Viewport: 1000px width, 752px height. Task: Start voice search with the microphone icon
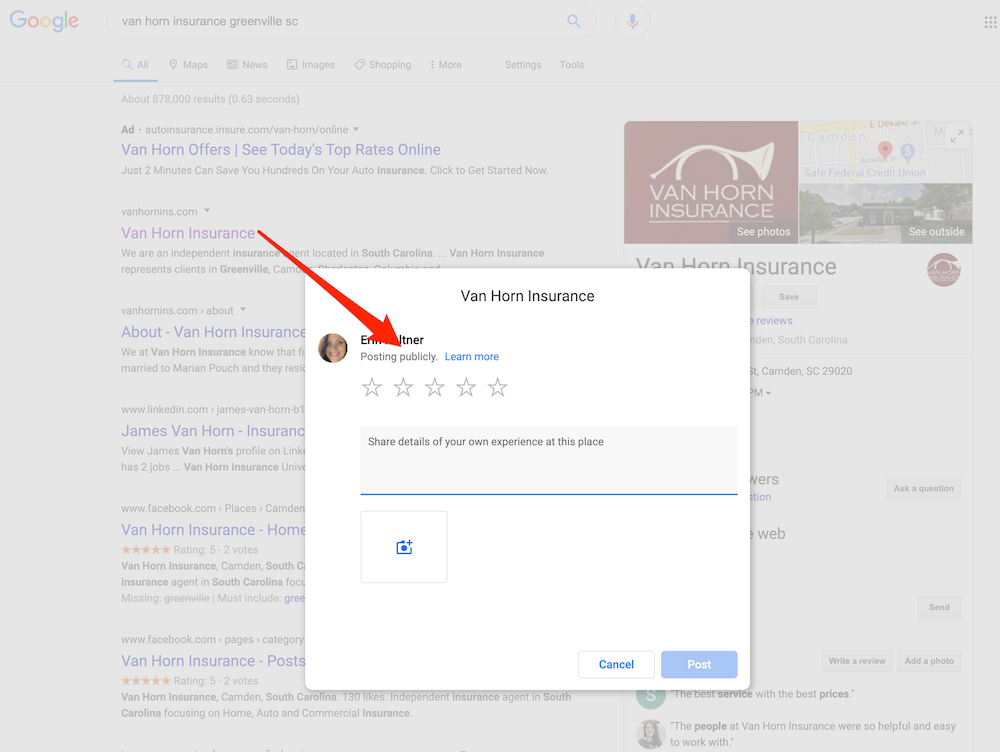point(632,21)
